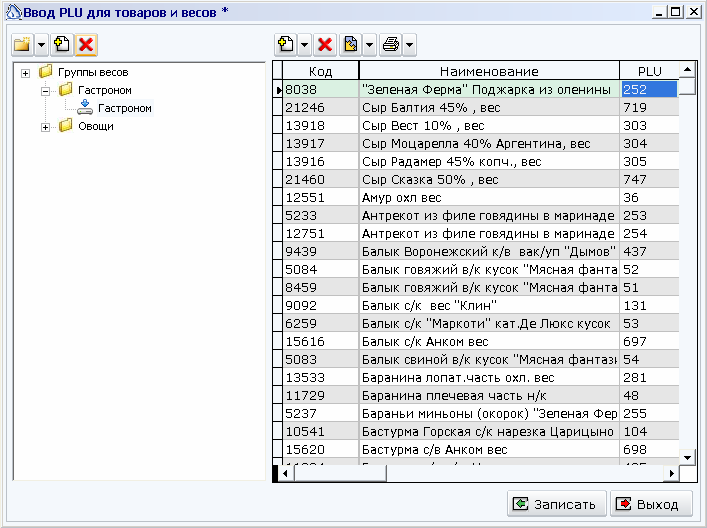Viewport: 707px width, 528px height.
Task: Open dropdown arrow next to new folder icon
Action: tap(41, 45)
